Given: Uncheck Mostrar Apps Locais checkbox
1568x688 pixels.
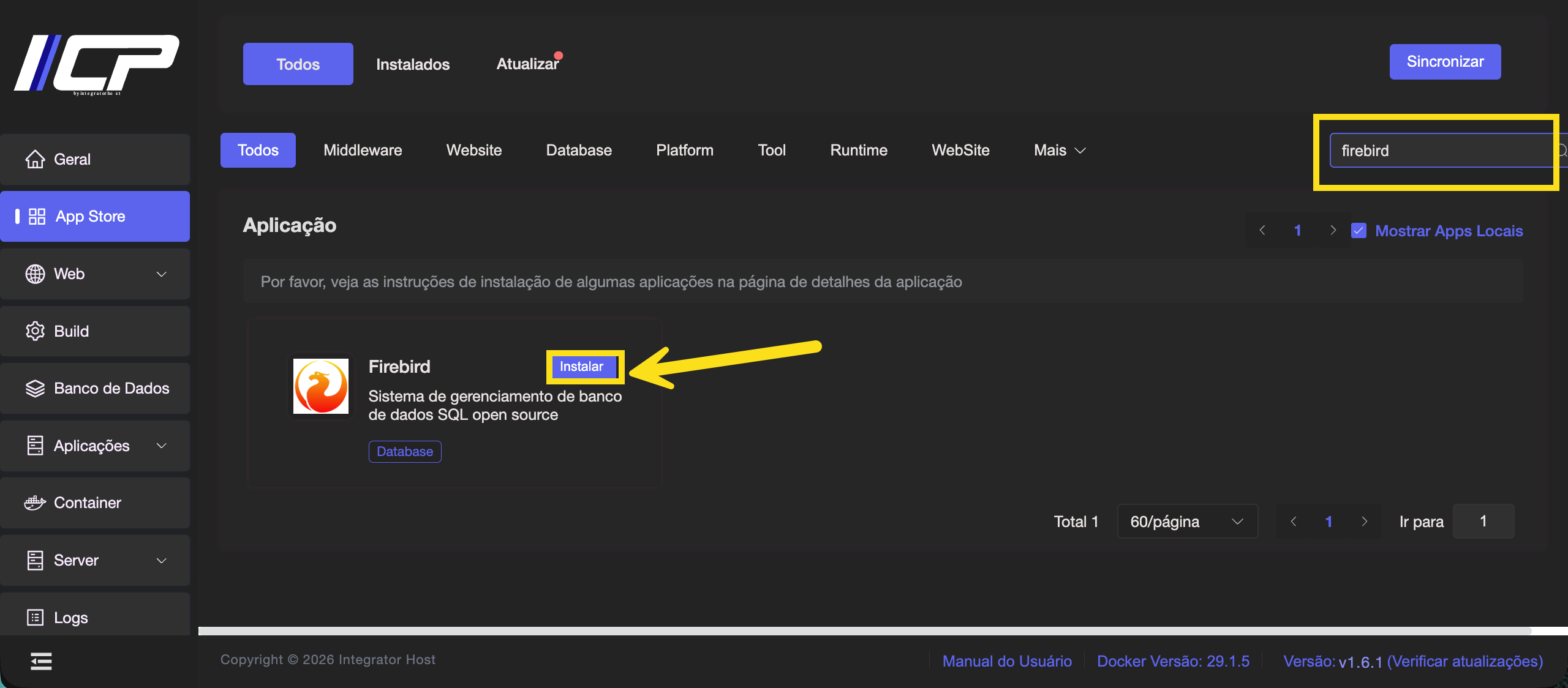Looking at the screenshot, I should pyautogui.click(x=1359, y=231).
